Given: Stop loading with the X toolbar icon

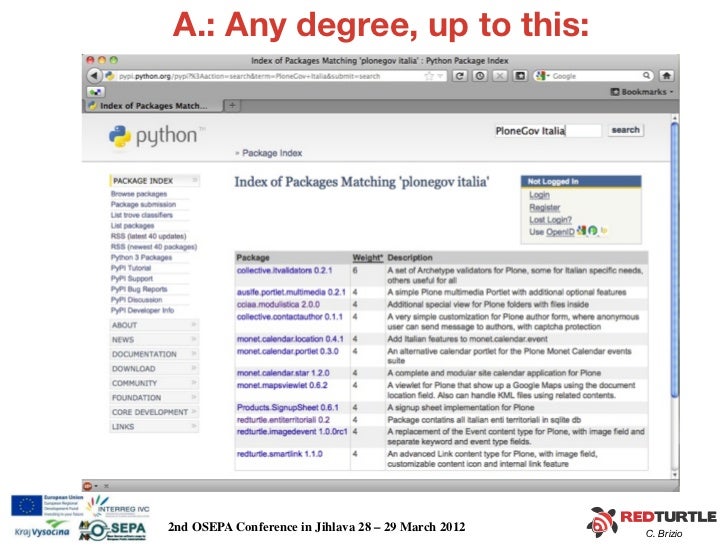Looking at the screenshot, I should coord(500,76).
